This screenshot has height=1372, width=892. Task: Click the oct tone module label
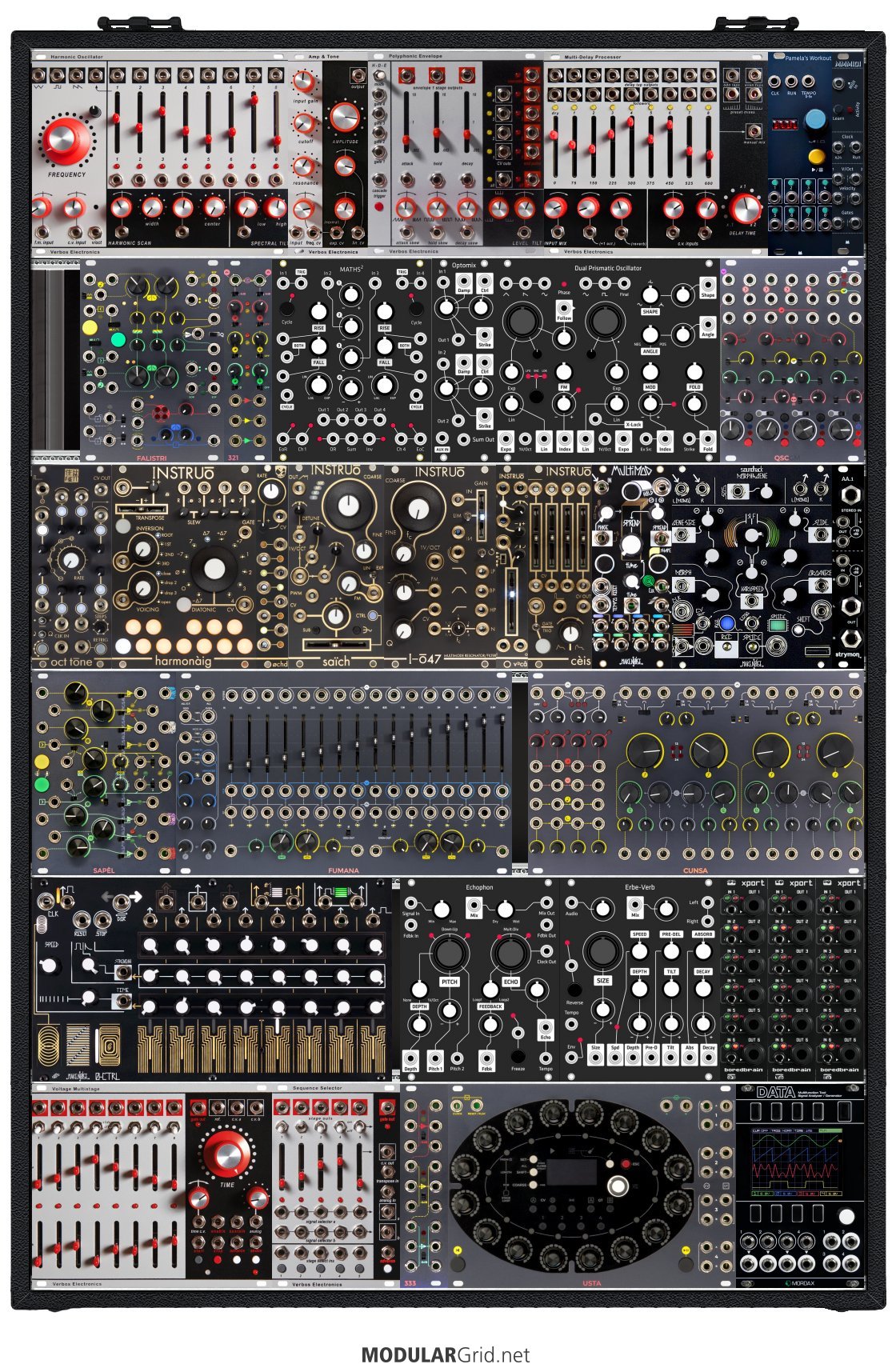click(71, 662)
